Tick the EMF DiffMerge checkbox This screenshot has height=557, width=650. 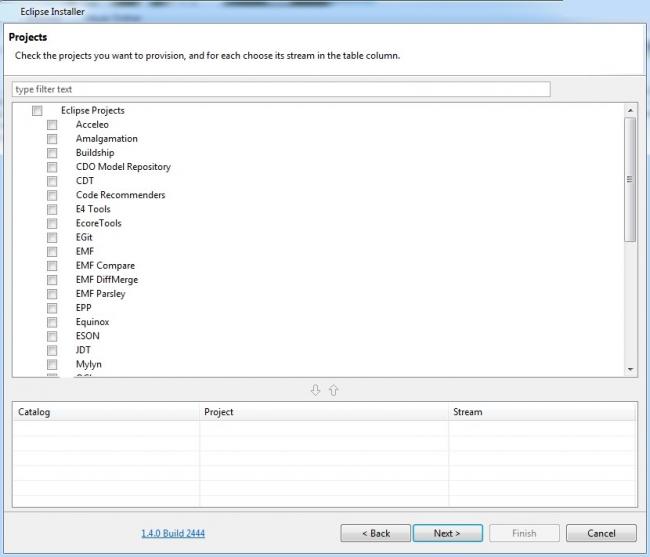click(52, 280)
